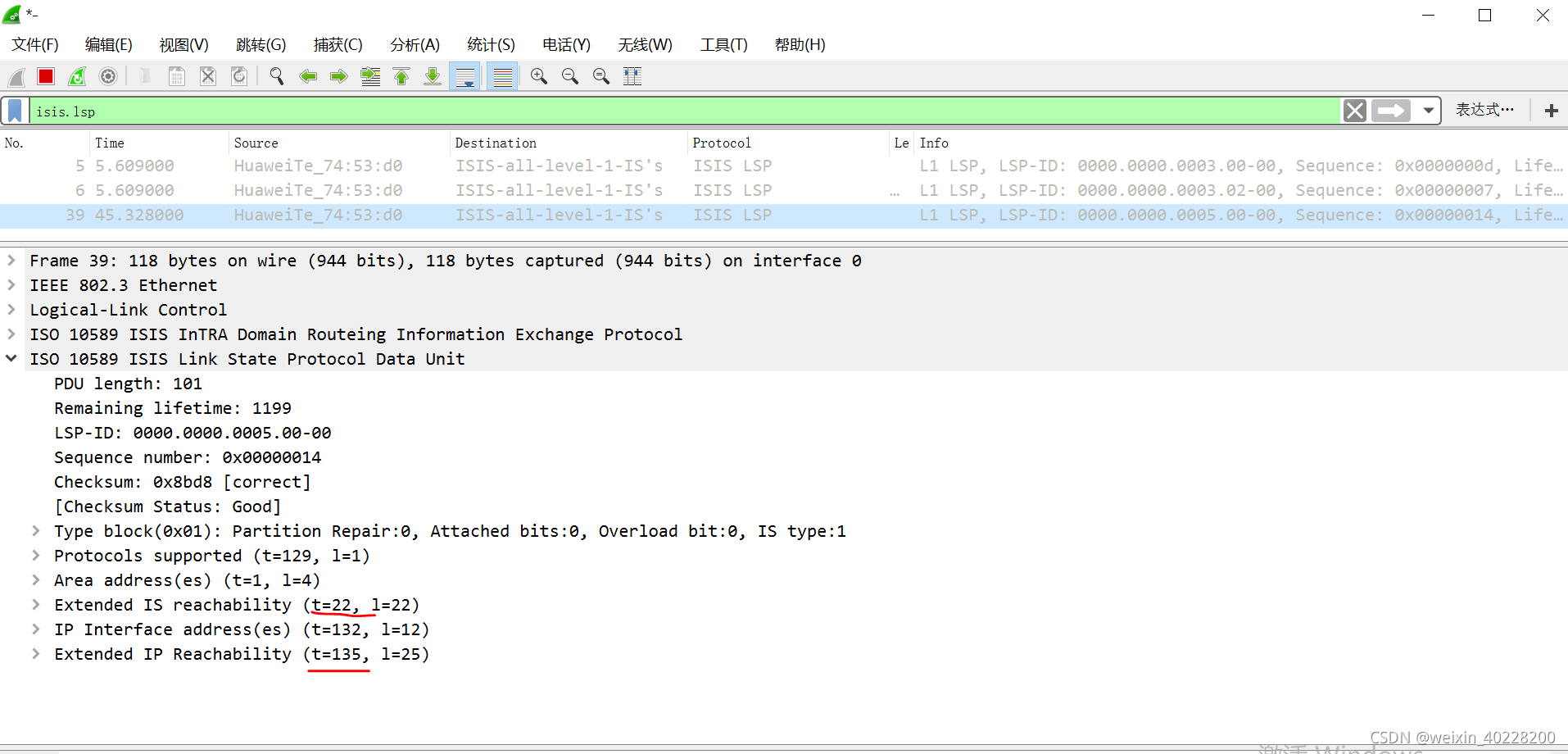Clear the display filter with X button

1355,111
